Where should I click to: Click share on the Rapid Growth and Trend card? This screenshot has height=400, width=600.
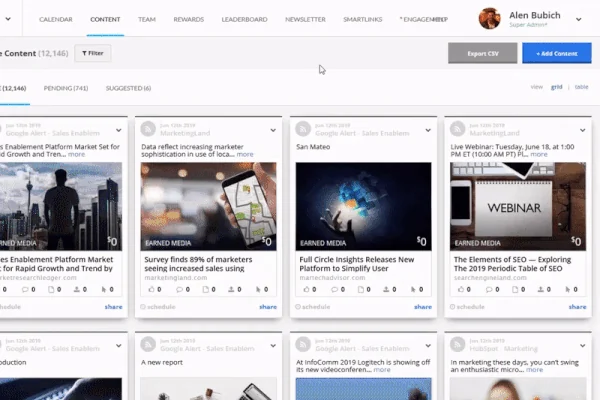114,307
